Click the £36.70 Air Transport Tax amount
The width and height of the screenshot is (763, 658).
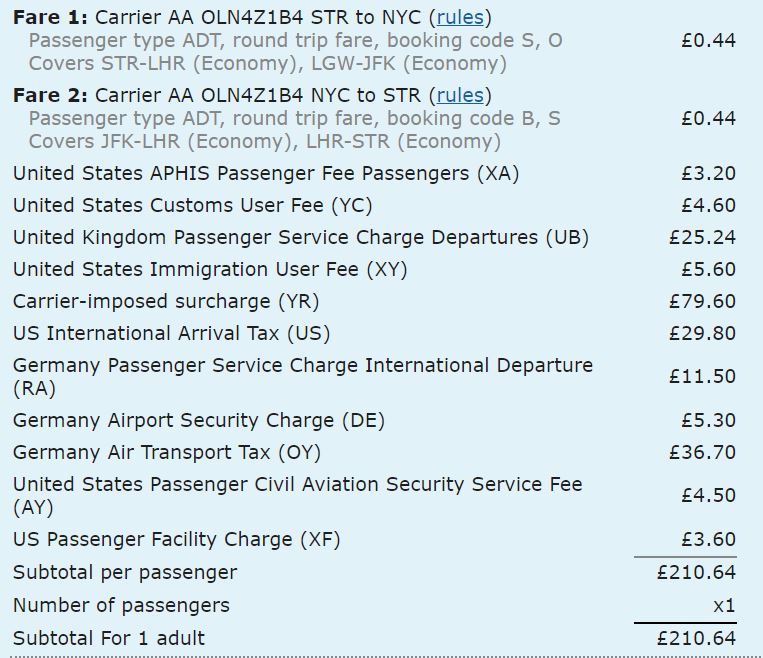702,453
